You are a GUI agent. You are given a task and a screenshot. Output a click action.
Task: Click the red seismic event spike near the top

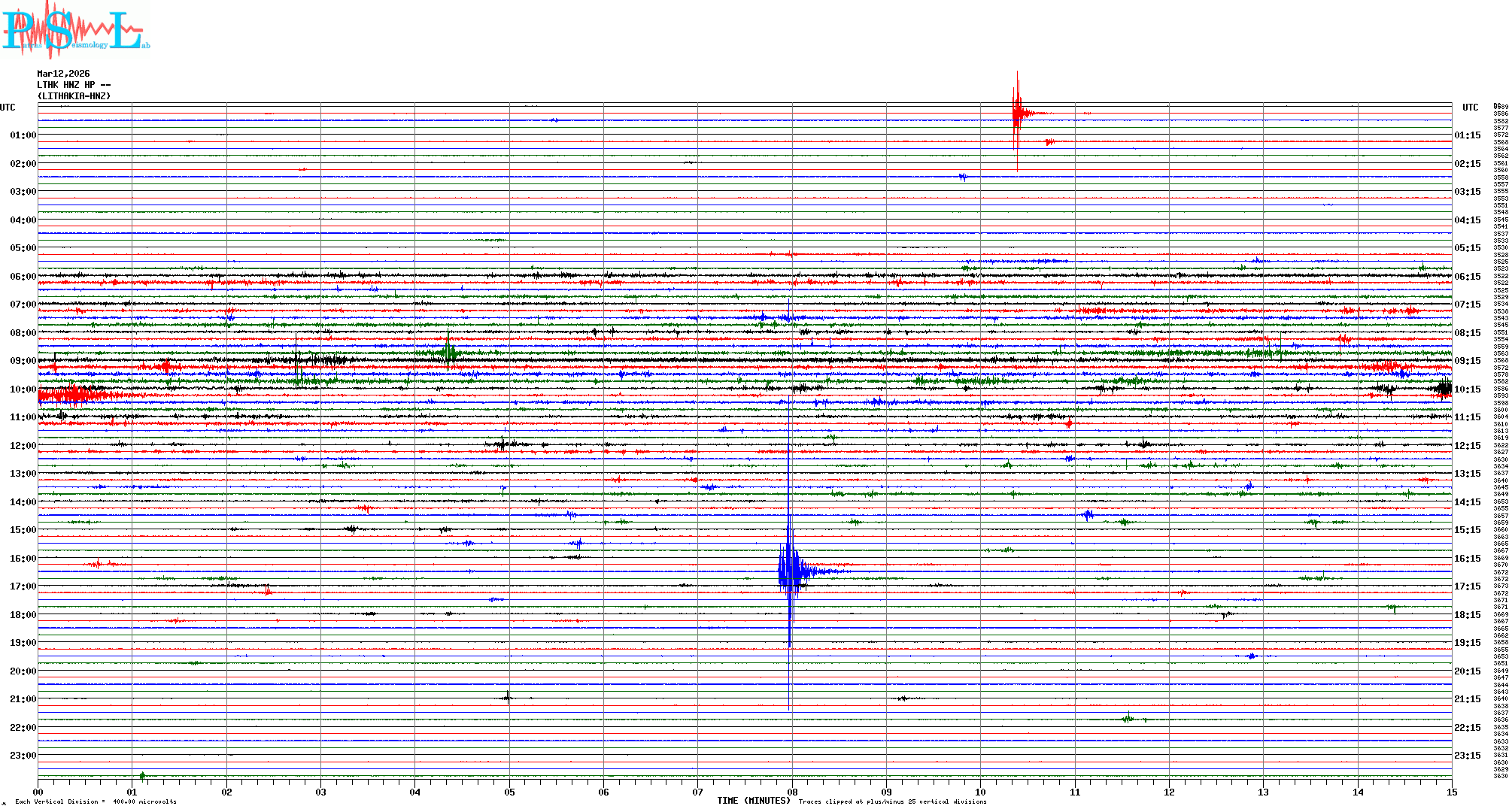[1017, 114]
